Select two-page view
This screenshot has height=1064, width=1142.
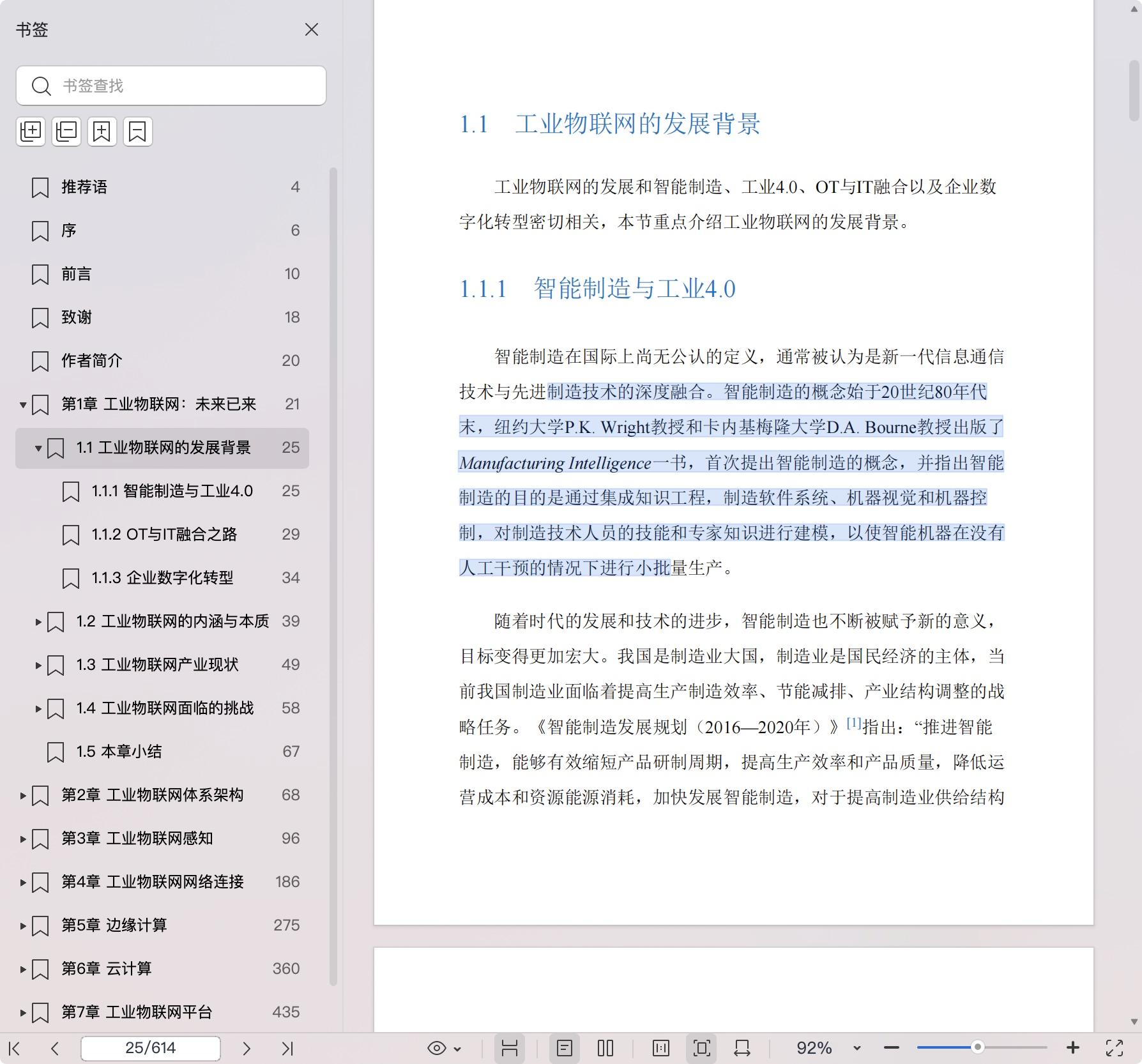point(605,1048)
